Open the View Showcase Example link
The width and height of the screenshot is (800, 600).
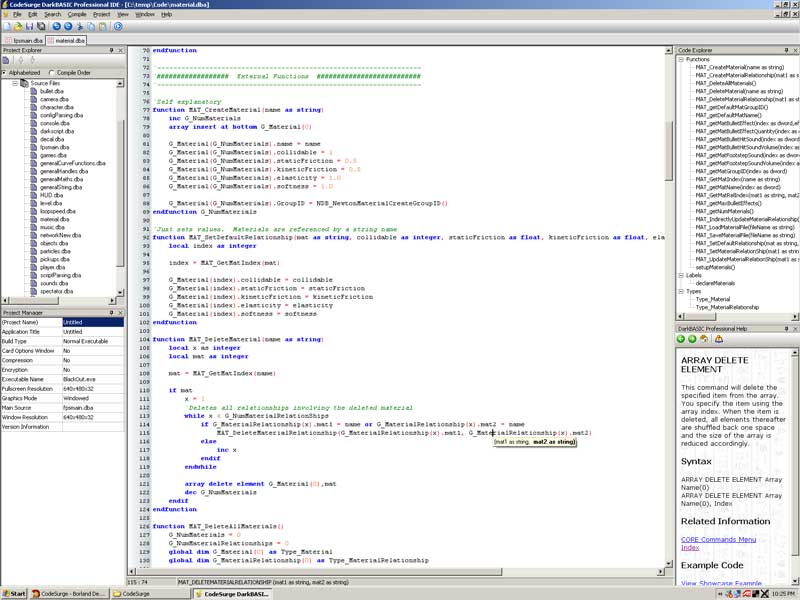(721, 583)
